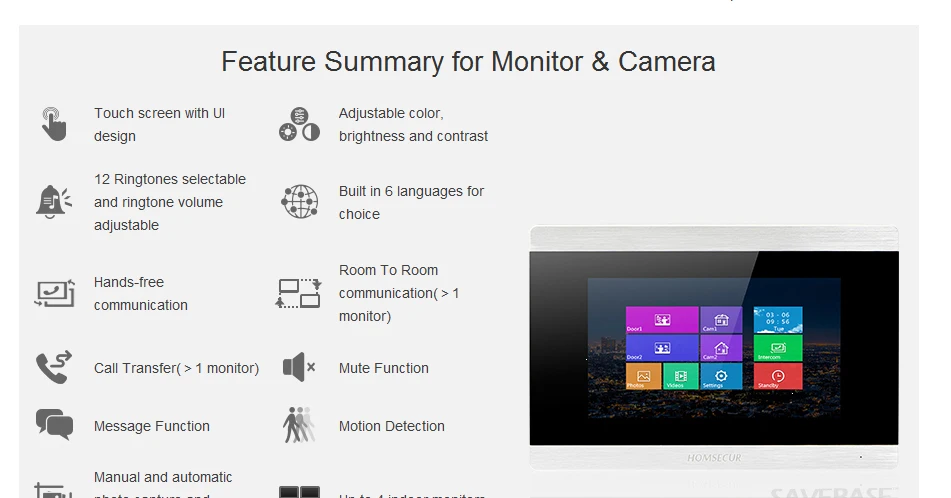Click the motion detection walking figures icon
The height and width of the screenshot is (498, 951).
tap(298, 425)
